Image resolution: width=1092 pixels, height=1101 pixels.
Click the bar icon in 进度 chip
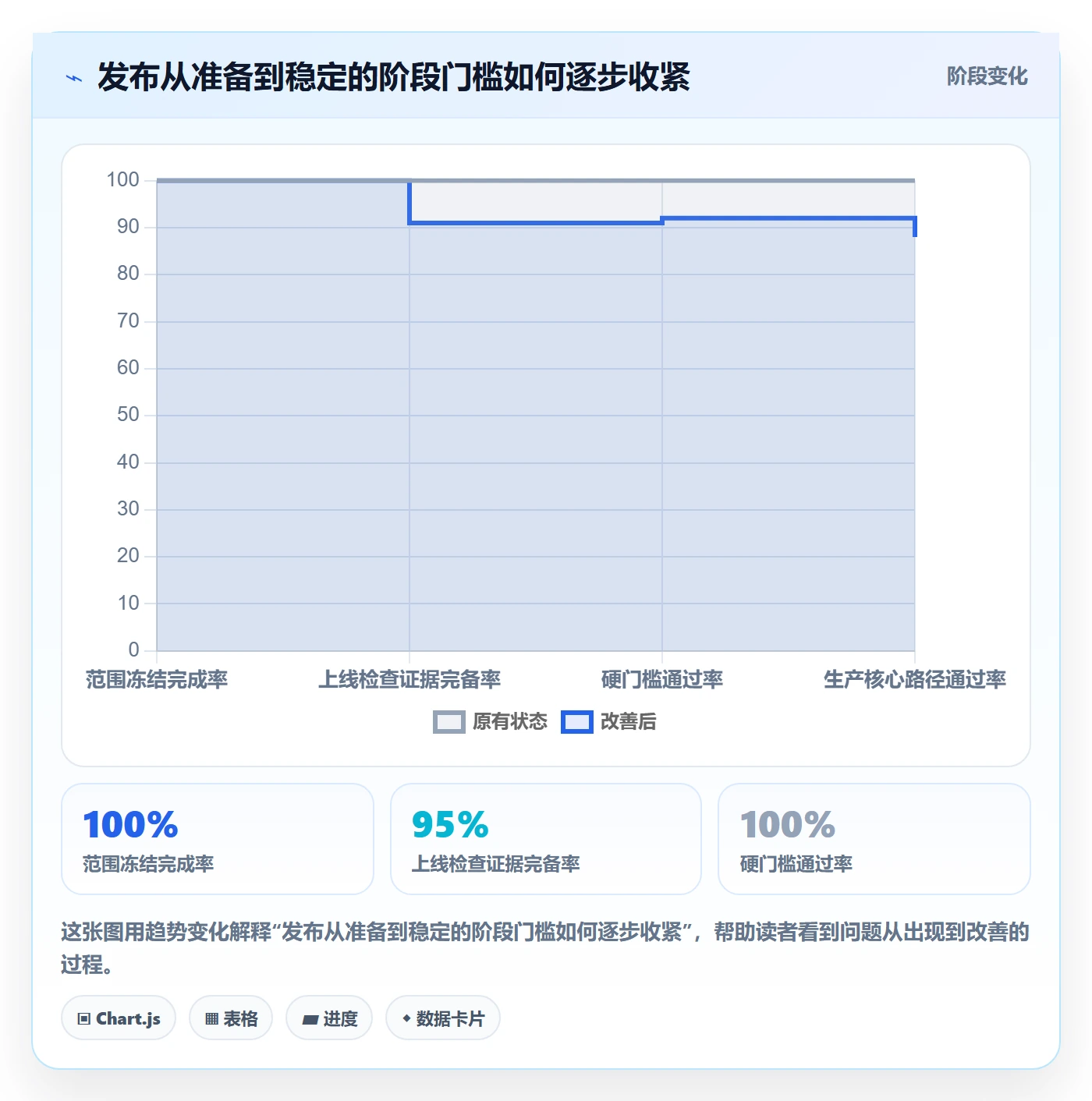(x=310, y=1020)
